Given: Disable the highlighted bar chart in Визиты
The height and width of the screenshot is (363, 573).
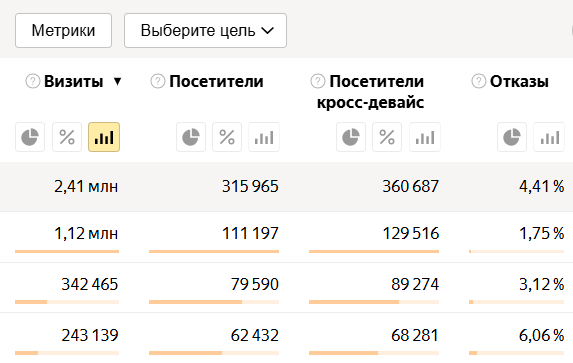Looking at the screenshot, I should point(104,137).
